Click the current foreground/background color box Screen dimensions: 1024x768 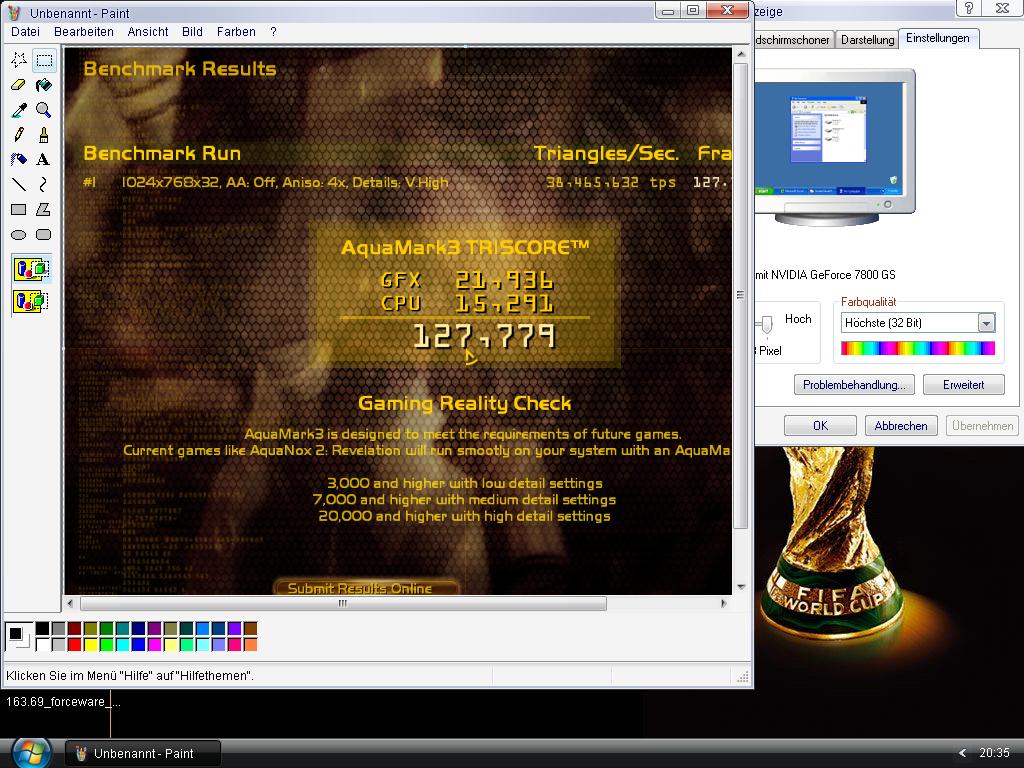tap(18, 636)
